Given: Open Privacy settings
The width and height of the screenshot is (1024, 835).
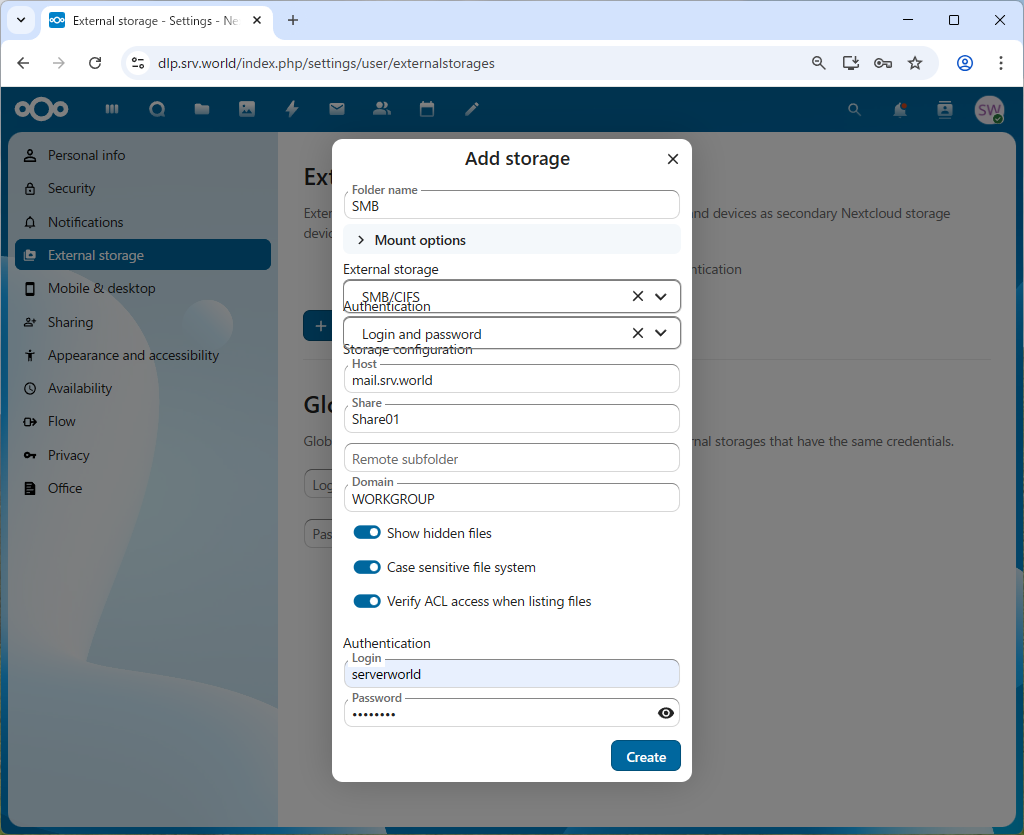Looking at the screenshot, I should (x=143, y=455).
